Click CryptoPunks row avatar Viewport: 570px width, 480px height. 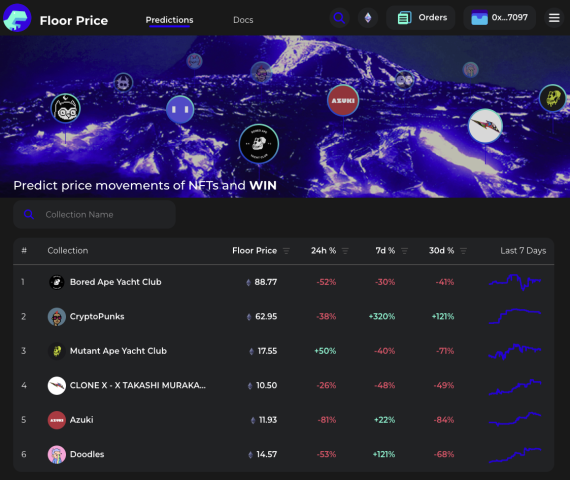point(57,317)
